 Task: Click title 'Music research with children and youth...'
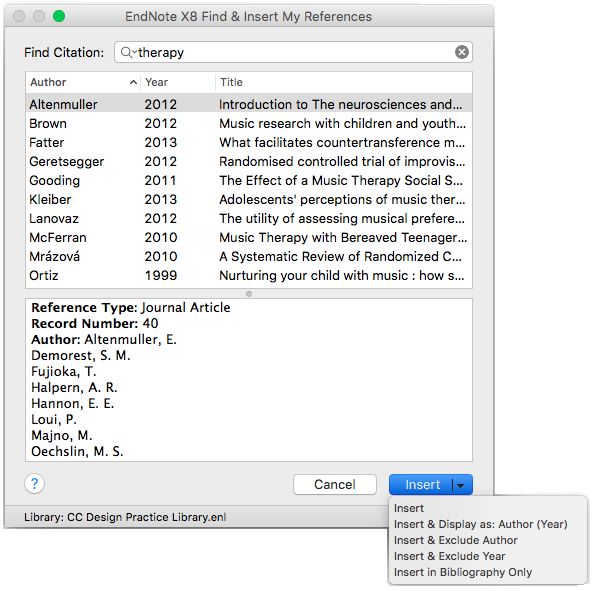pos(343,124)
